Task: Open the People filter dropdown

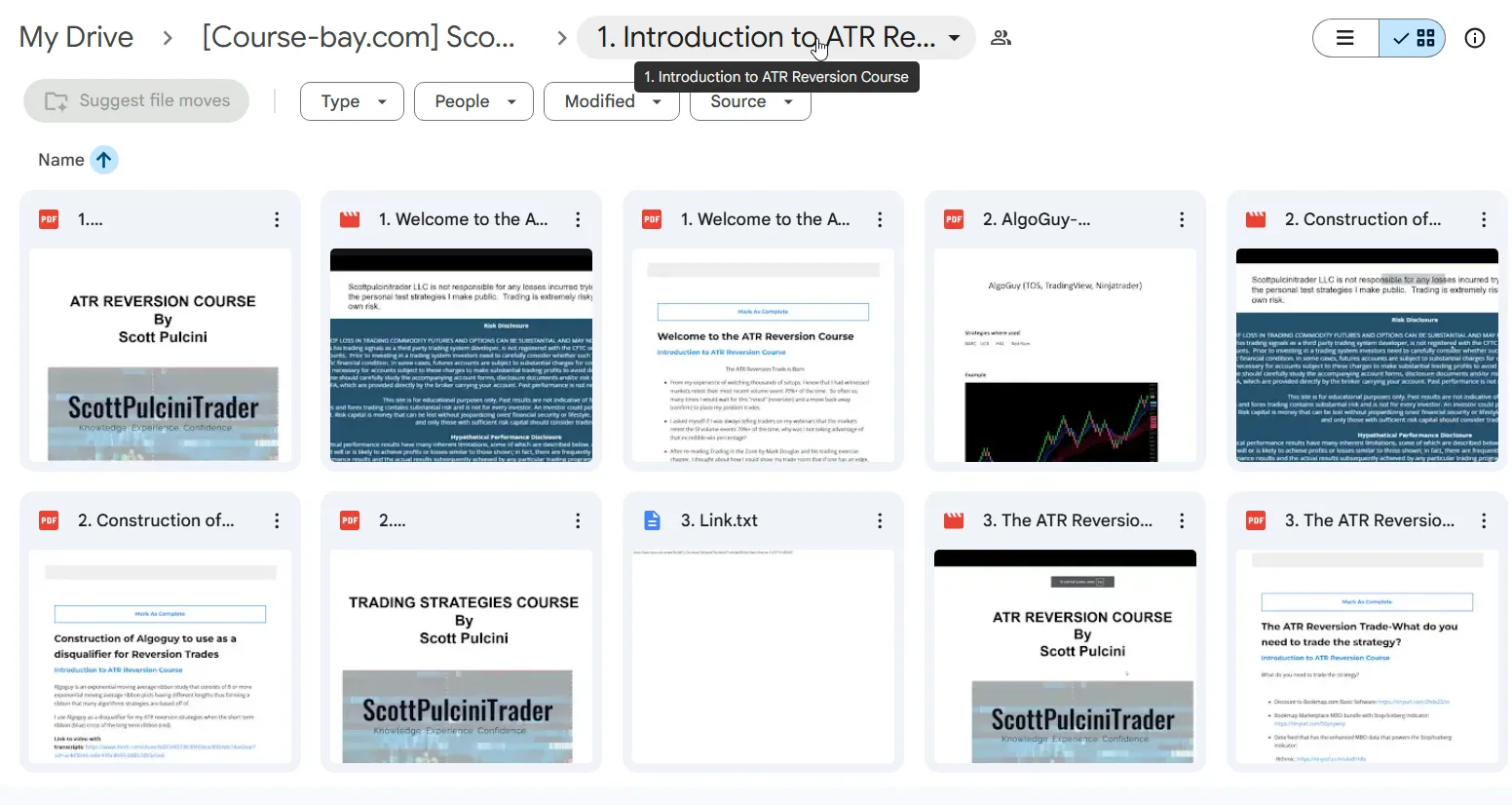Action: pyautogui.click(x=473, y=101)
